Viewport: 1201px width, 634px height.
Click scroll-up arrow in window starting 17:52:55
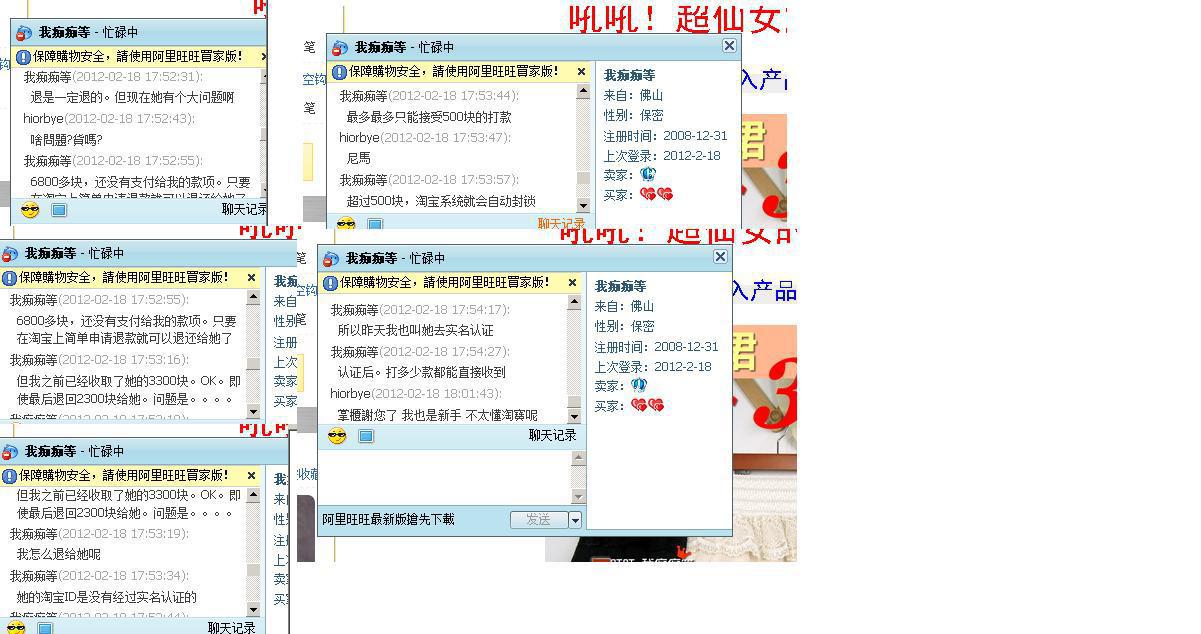pyautogui.click(x=253, y=298)
